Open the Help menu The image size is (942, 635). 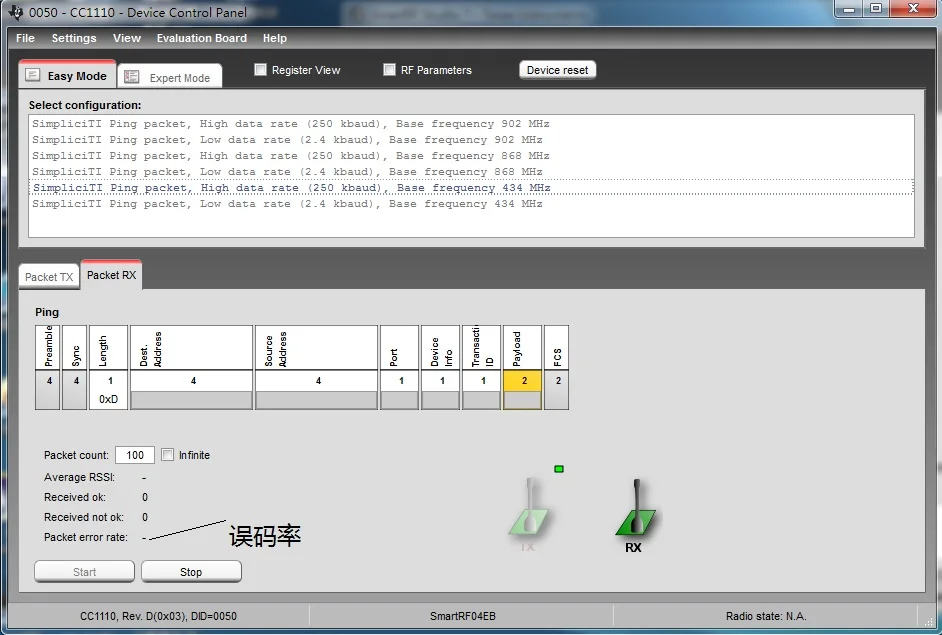point(275,38)
